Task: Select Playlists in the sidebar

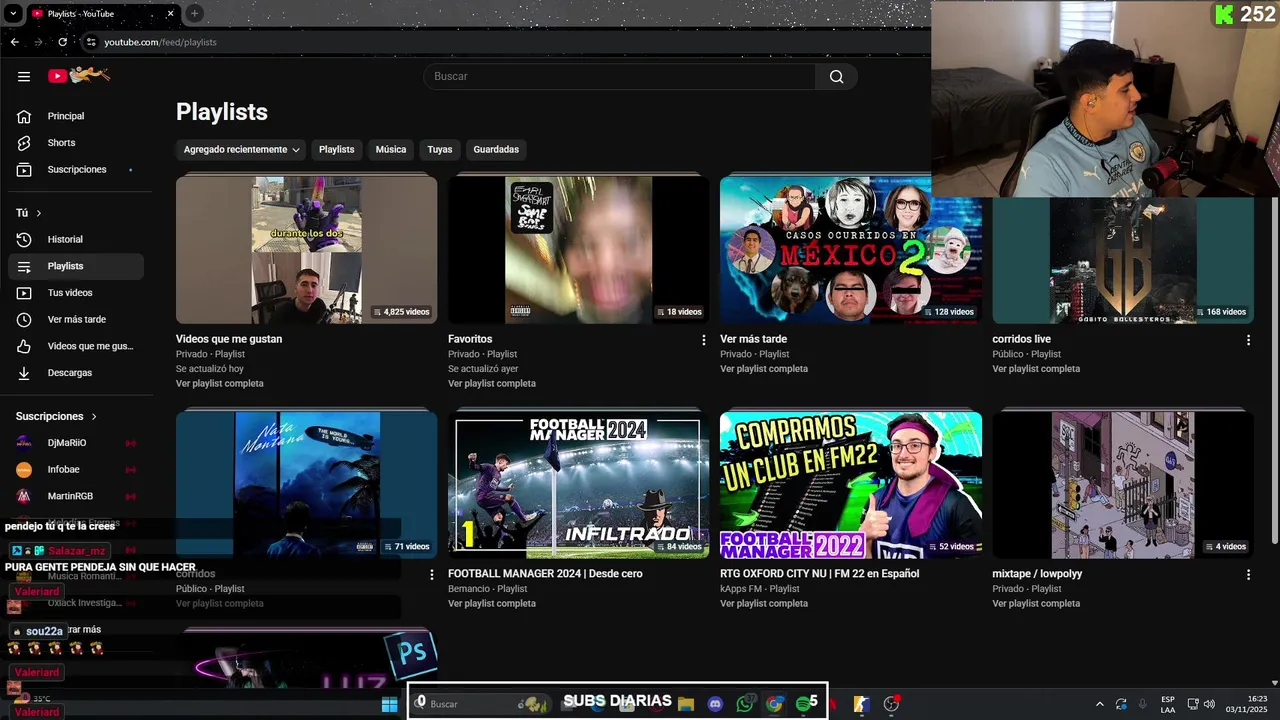Action: pyautogui.click(x=76, y=266)
